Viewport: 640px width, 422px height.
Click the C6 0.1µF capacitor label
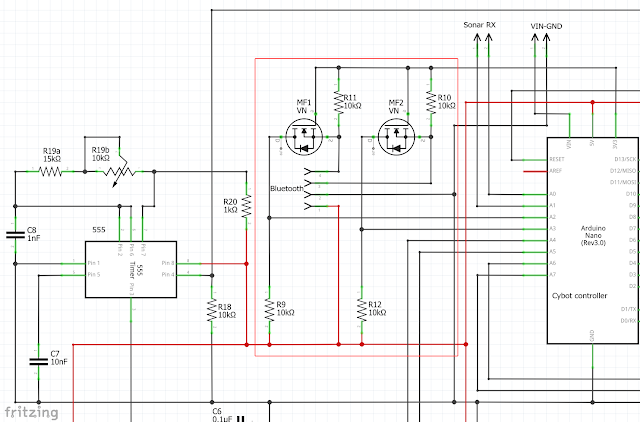222,415
